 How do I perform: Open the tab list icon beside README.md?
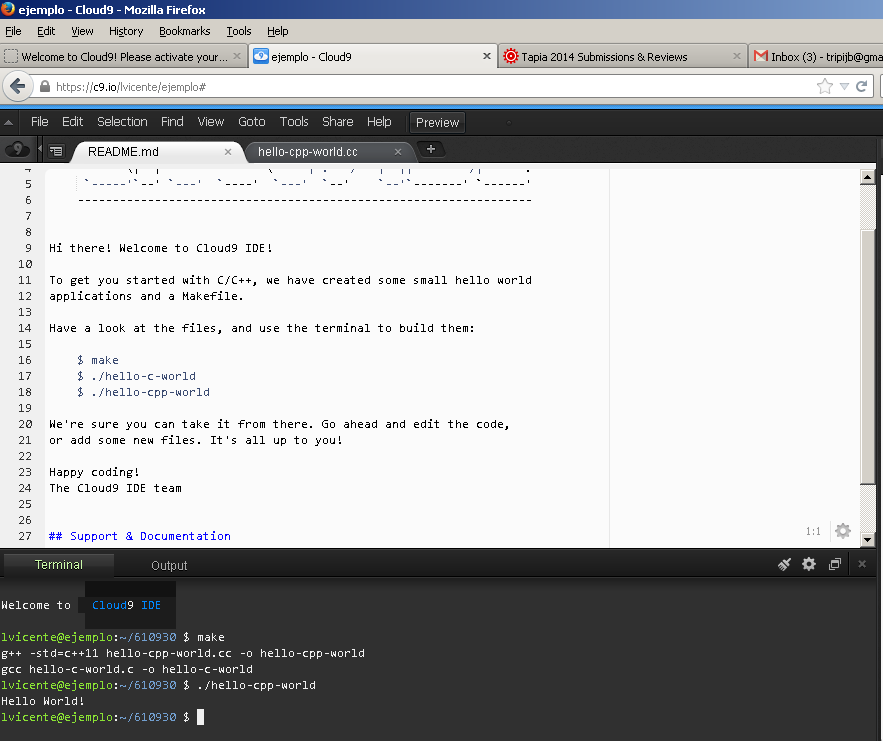[56, 151]
